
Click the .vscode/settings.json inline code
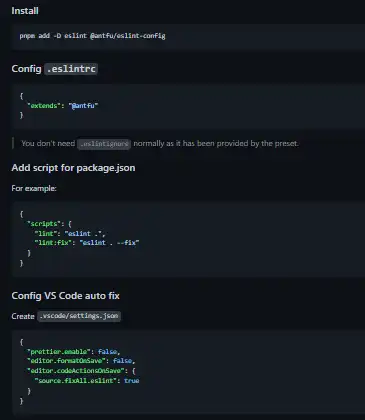[79, 316]
